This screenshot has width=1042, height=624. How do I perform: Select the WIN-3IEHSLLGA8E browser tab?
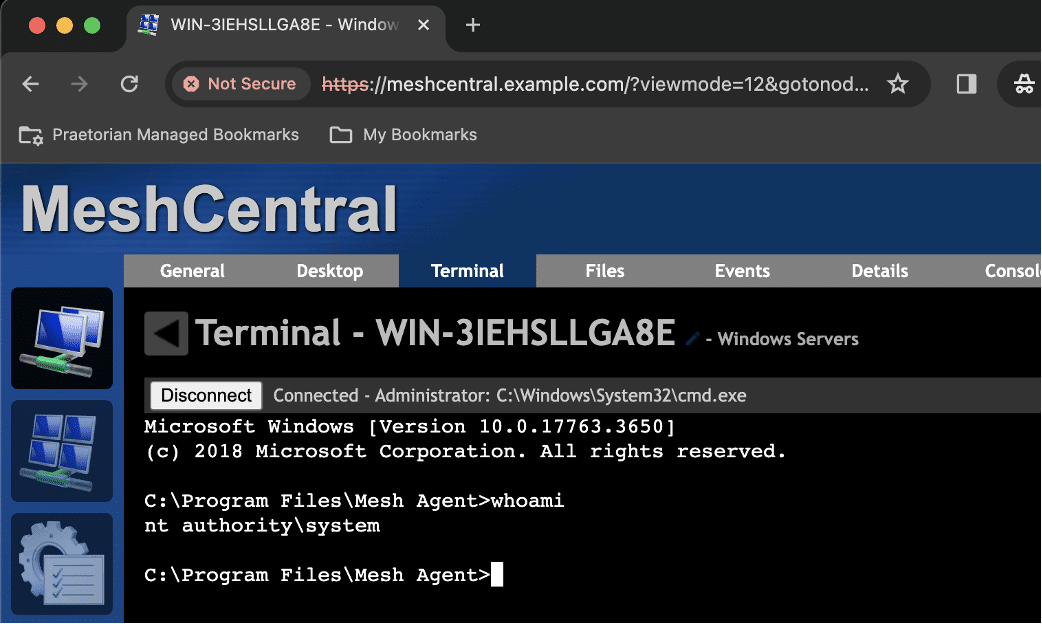286,25
